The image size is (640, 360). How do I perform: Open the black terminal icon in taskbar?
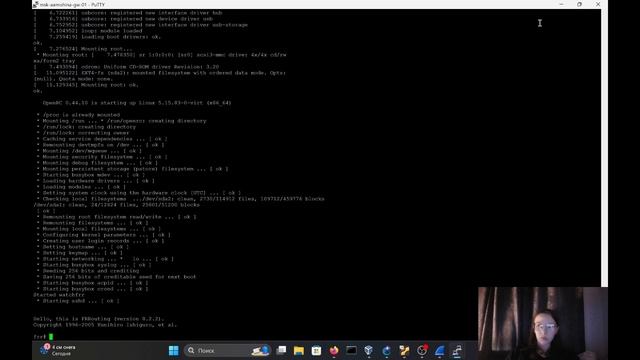[351, 351]
